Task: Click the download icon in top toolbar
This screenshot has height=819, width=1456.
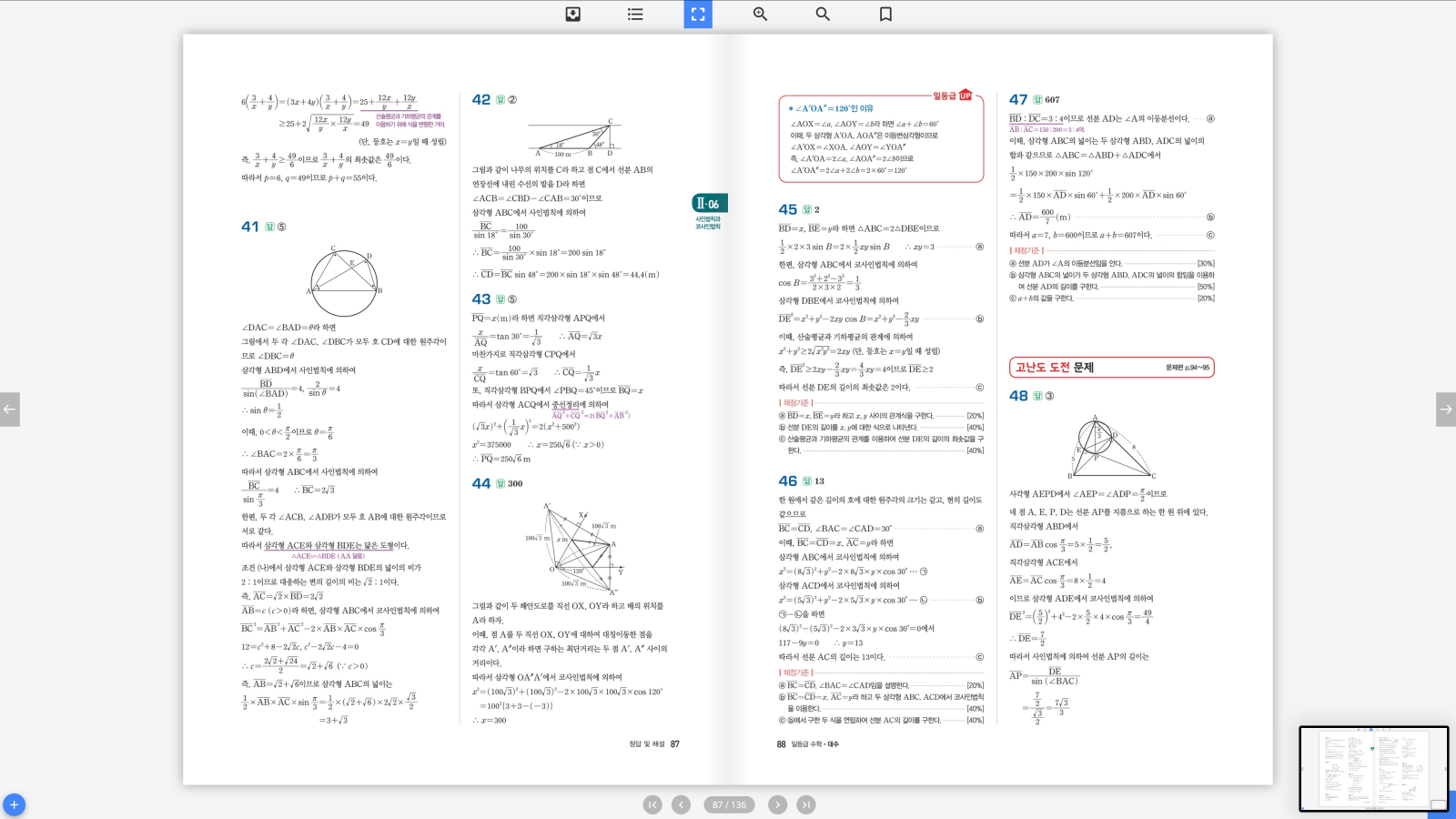Action: 573,14
